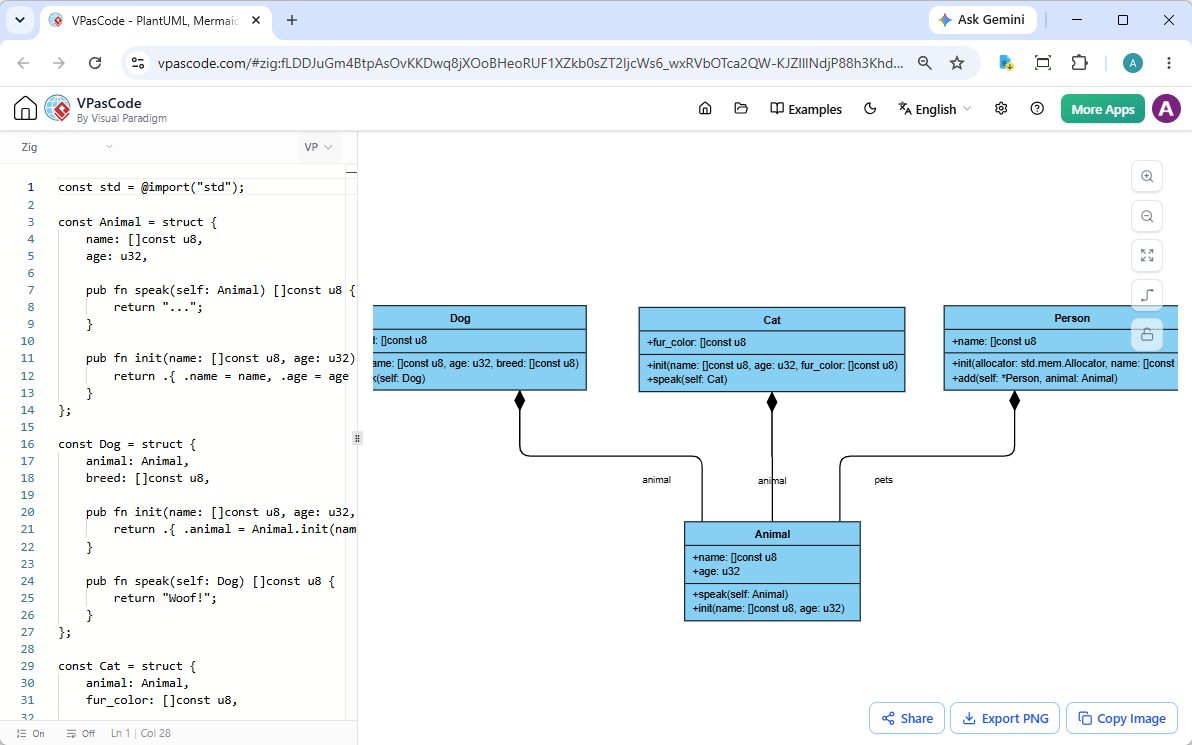Open help question mark icon
1192x745 pixels.
pyautogui.click(x=1037, y=109)
